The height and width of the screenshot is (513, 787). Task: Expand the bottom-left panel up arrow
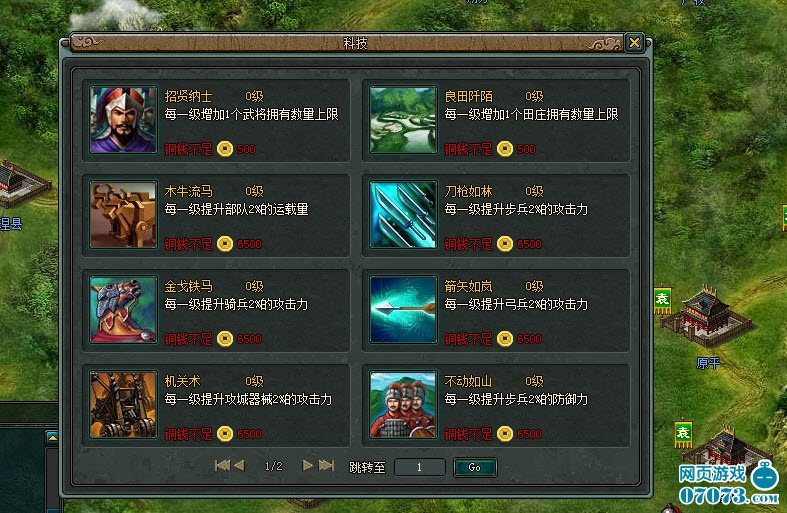pyautogui.click(x=52, y=438)
